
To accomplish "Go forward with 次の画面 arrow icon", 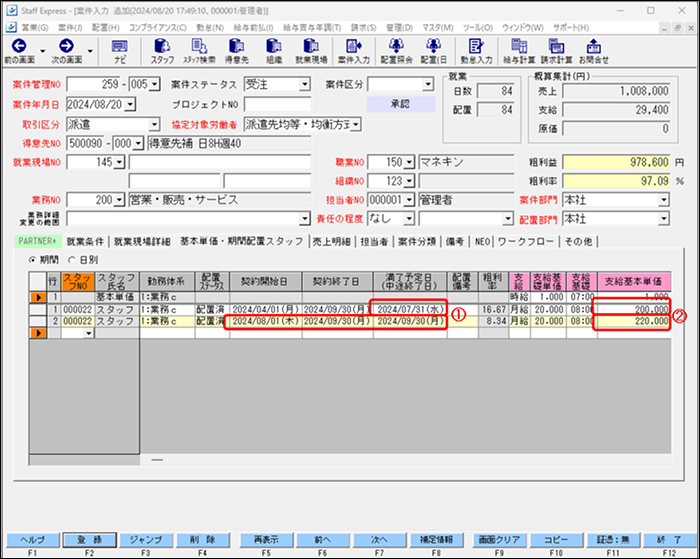I will pos(67,46).
